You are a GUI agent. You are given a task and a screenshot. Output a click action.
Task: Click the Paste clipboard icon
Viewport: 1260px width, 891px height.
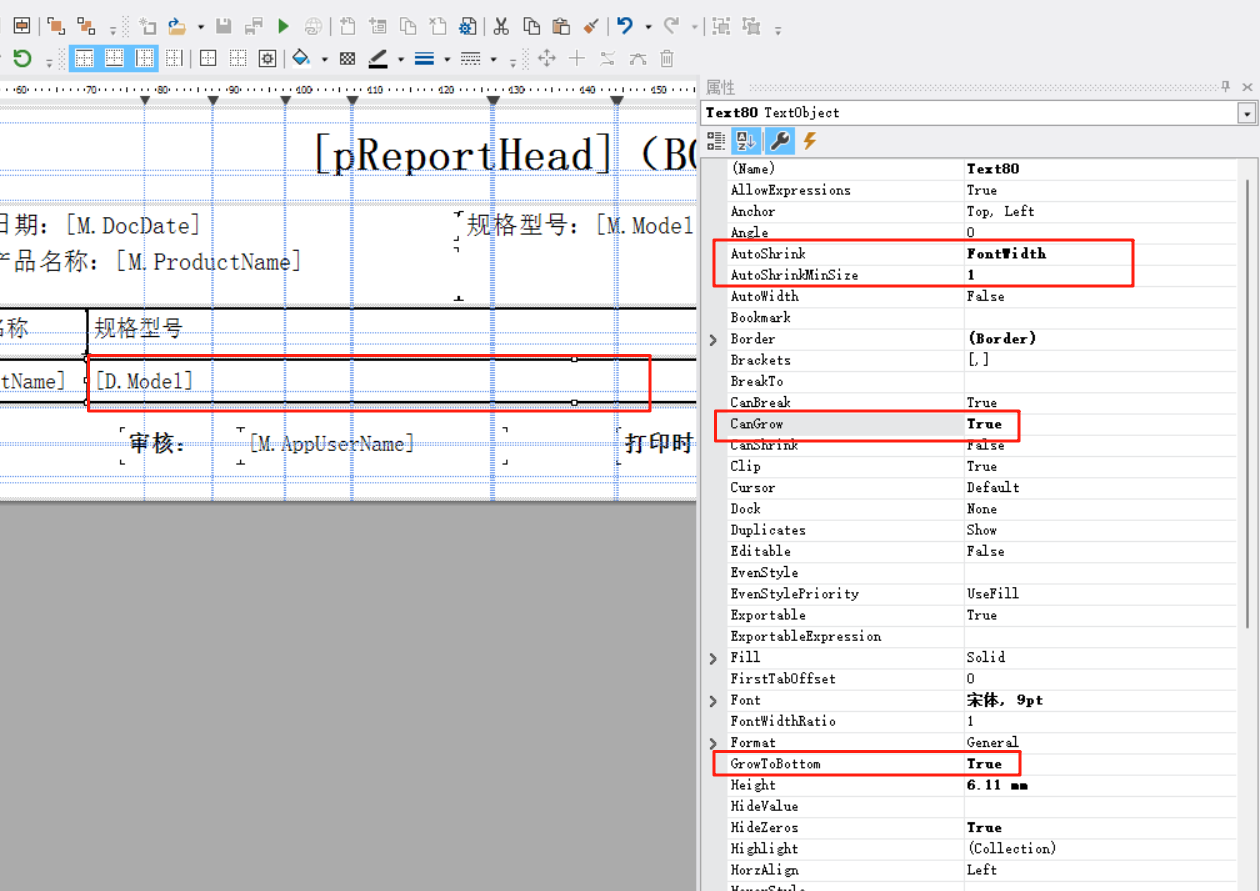pyautogui.click(x=561, y=26)
